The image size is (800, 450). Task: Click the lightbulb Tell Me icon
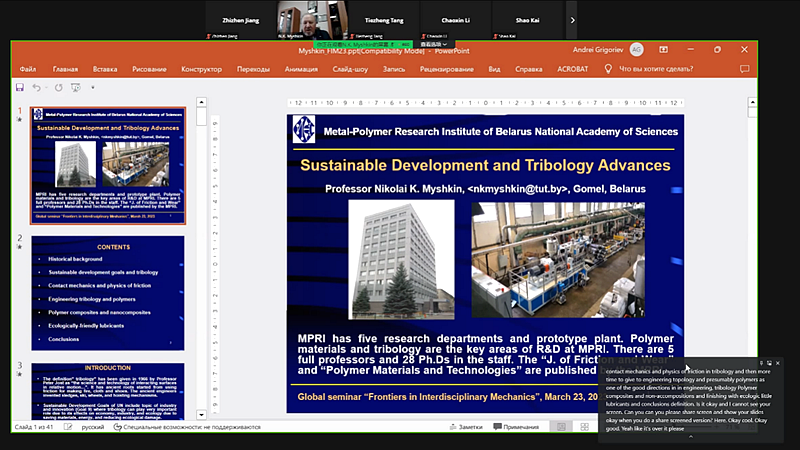tap(608, 69)
